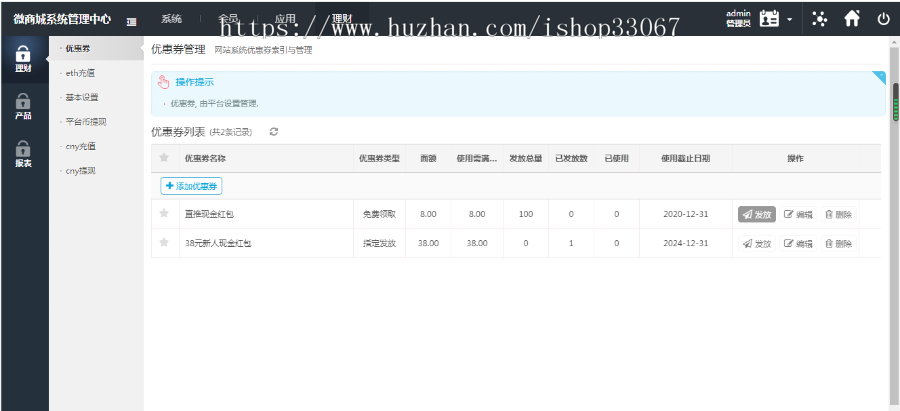Click 发放 for 38元新人现金红包
900x411 pixels.
point(757,243)
